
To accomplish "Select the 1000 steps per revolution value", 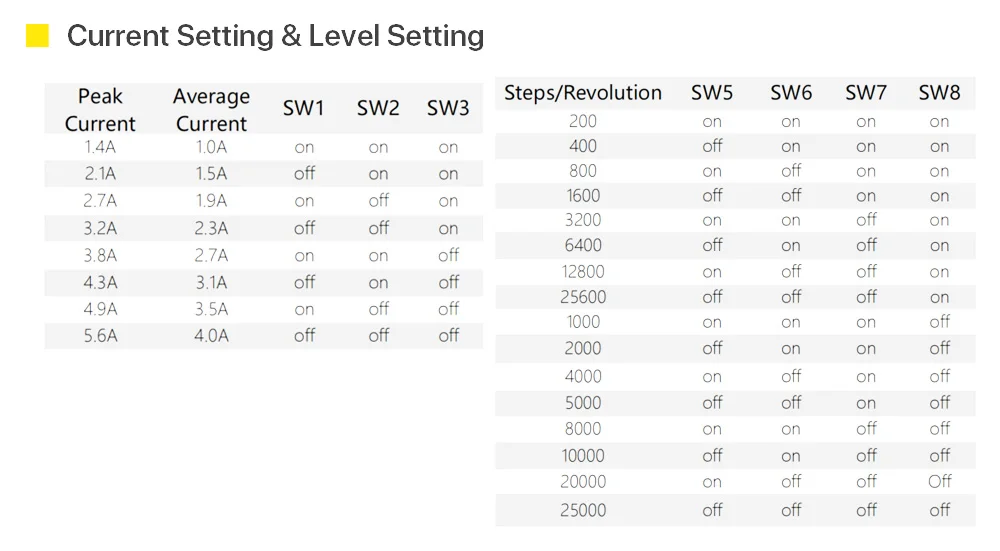I will coord(583,322).
